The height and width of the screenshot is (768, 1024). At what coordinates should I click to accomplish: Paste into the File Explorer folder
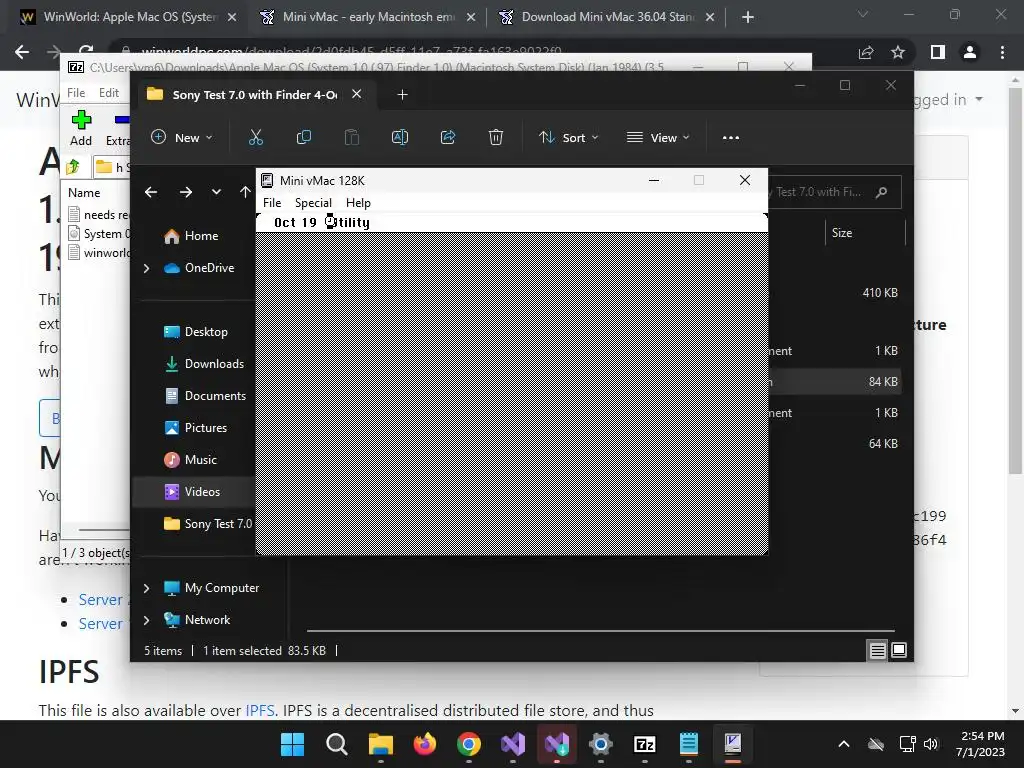click(x=352, y=138)
